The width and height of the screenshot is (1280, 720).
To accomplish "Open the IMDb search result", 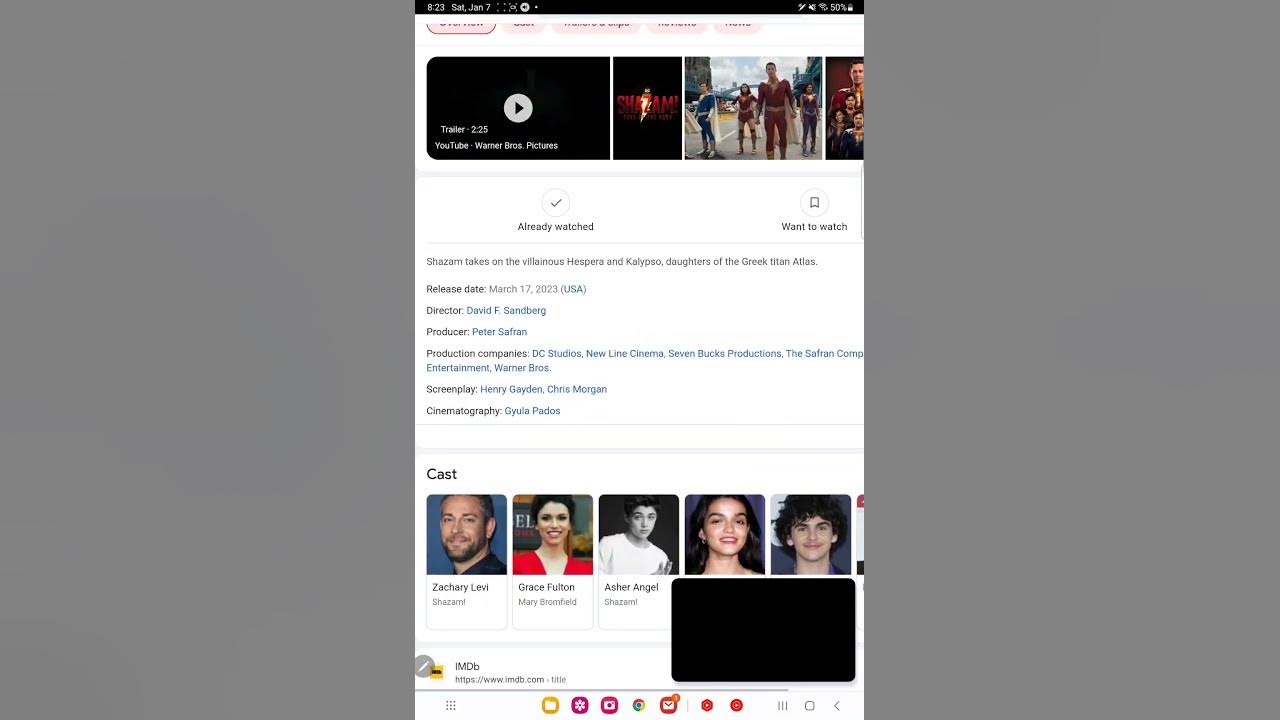I will pos(467,667).
